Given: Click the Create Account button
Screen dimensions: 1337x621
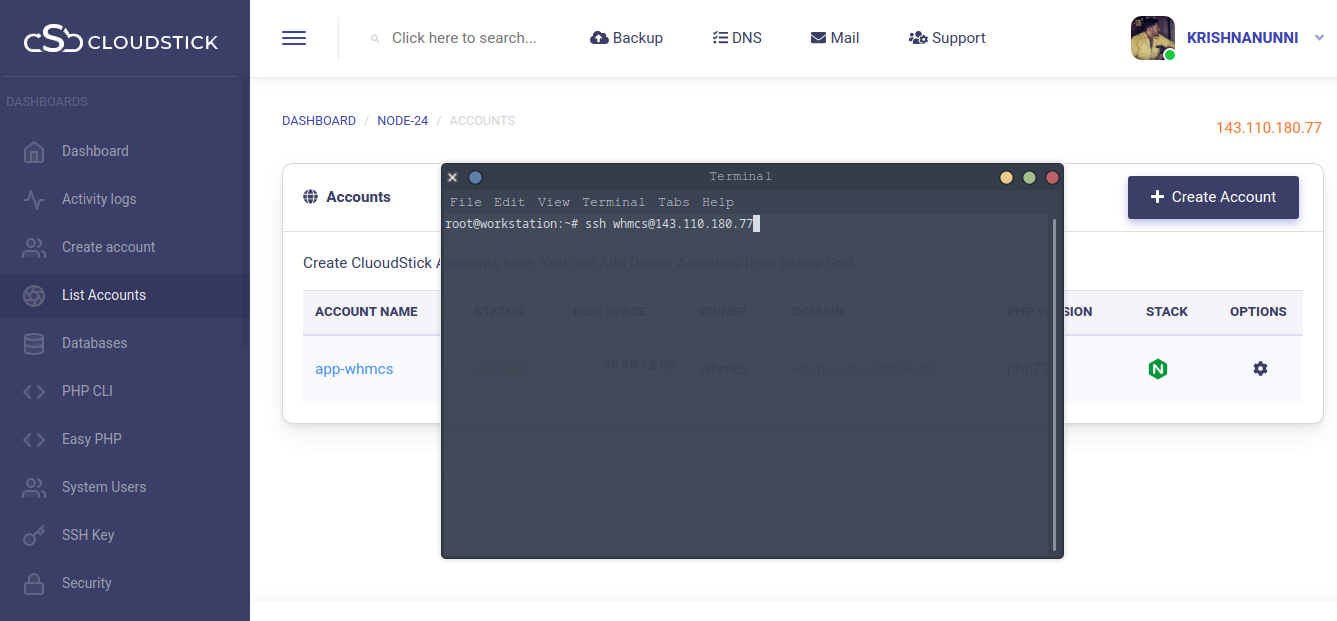Looking at the screenshot, I should tap(1213, 197).
